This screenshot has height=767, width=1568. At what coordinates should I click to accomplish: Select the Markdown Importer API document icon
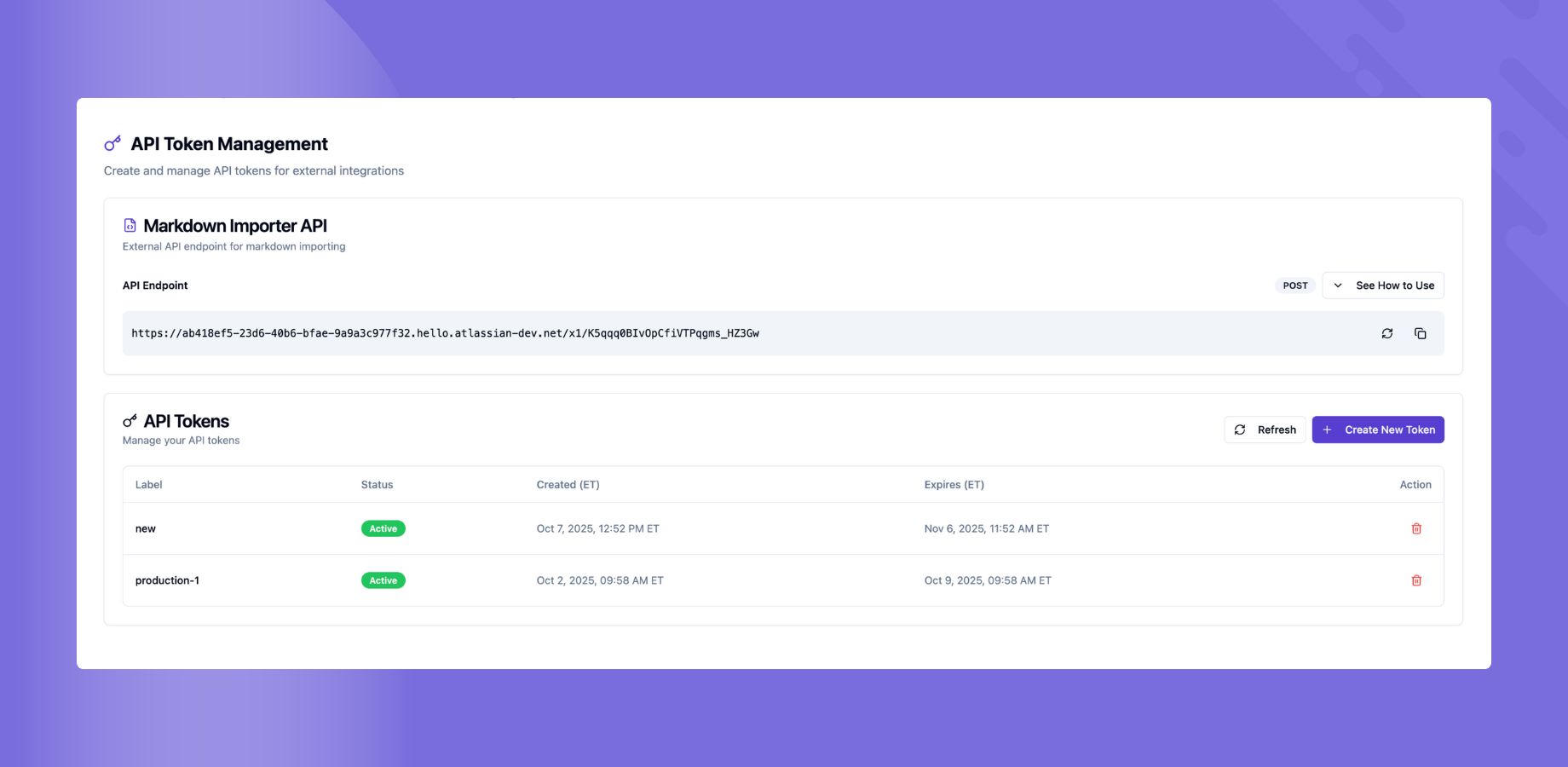point(130,225)
